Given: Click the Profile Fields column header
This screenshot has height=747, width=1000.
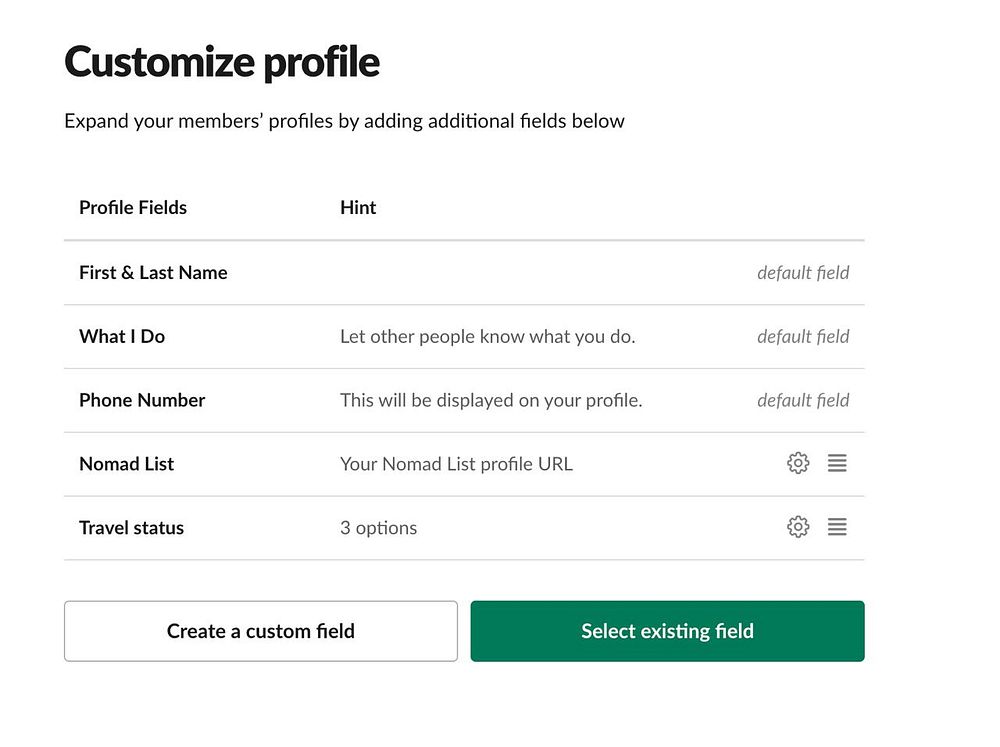Looking at the screenshot, I should point(133,208).
